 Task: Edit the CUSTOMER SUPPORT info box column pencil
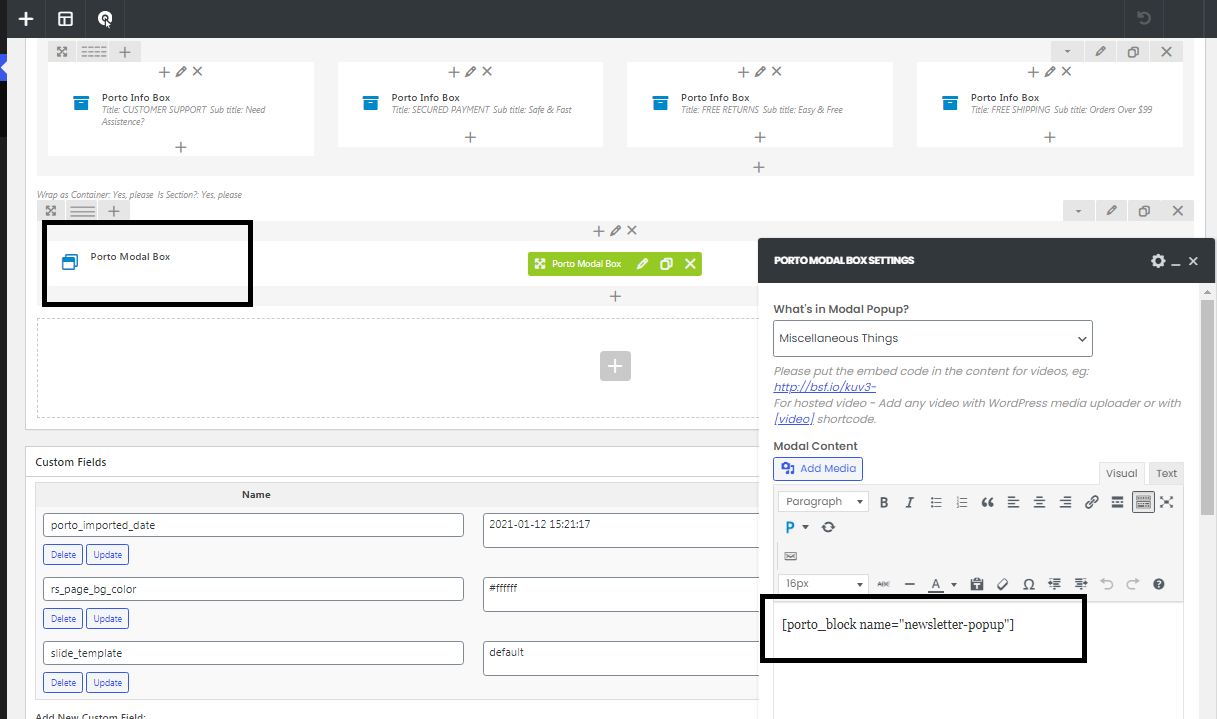click(181, 72)
